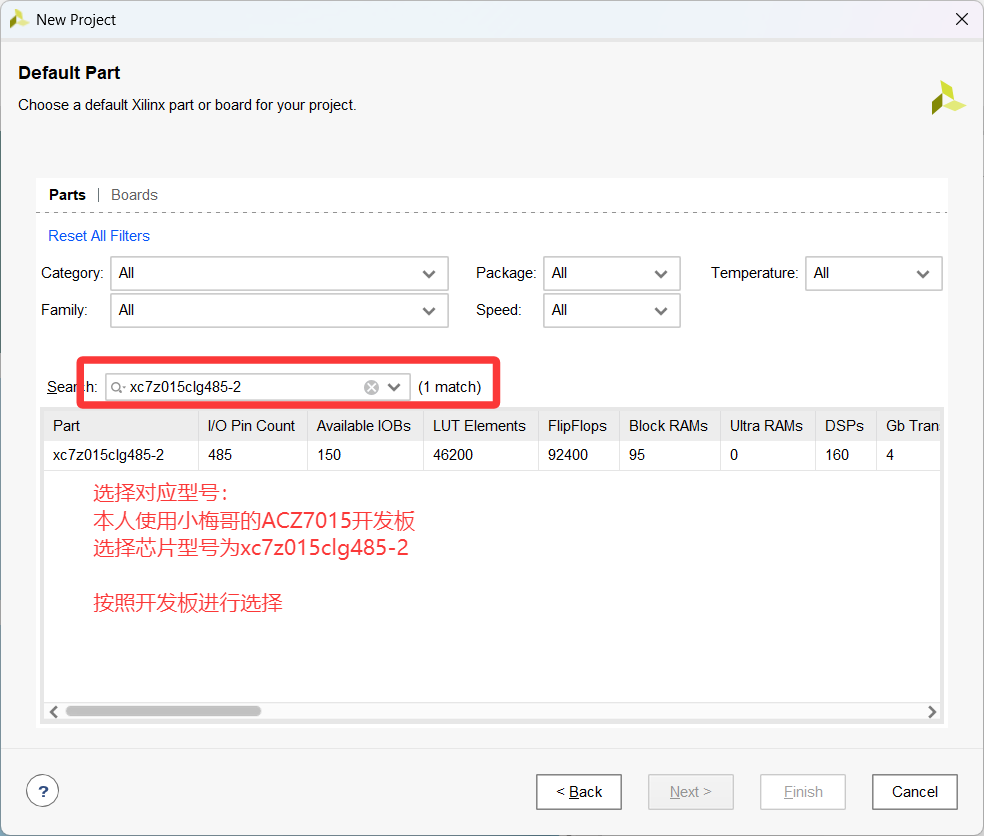Expand the Temperature dropdown

(874, 273)
